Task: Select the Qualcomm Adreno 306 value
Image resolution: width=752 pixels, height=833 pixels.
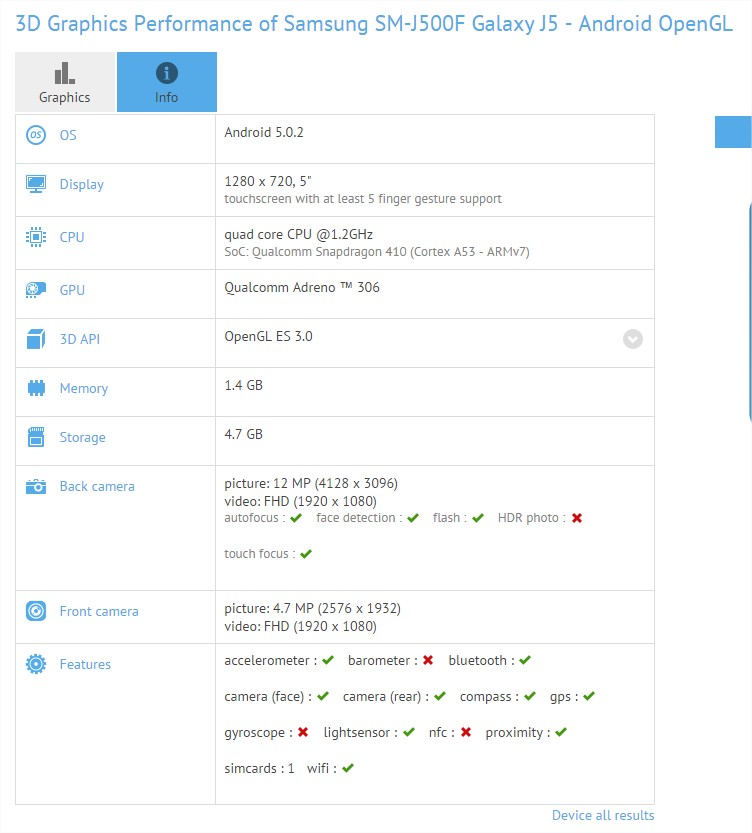Action: coord(302,287)
